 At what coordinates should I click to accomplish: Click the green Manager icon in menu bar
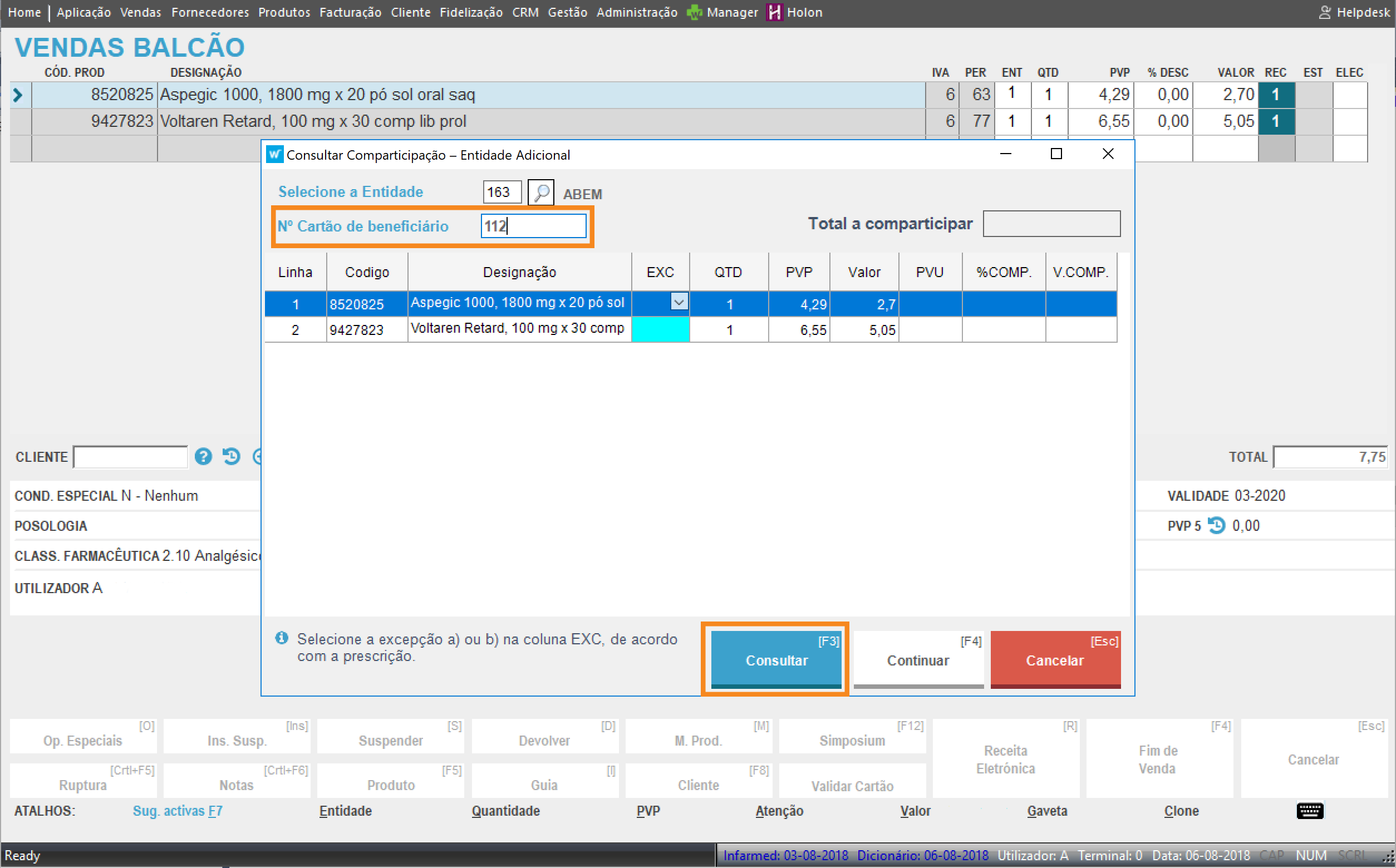(x=694, y=12)
